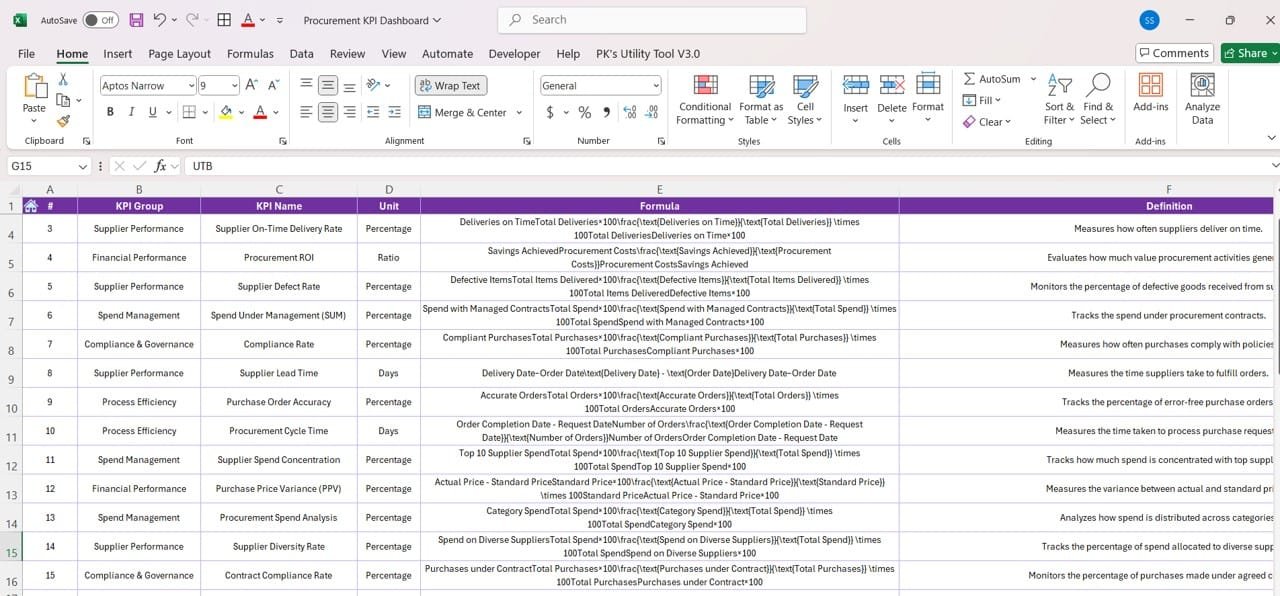The width and height of the screenshot is (1280, 596).
Task: Click the Delete cells icon
Action: pos(891,86)
